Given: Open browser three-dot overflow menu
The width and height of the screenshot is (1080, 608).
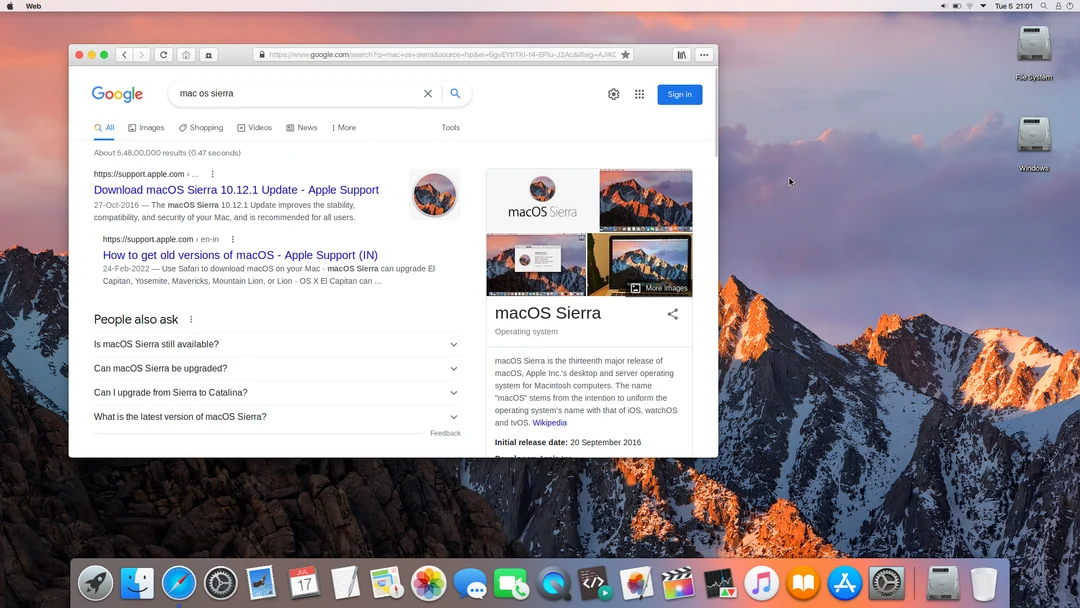Looking at the screenshot, I should click(705, 55).
